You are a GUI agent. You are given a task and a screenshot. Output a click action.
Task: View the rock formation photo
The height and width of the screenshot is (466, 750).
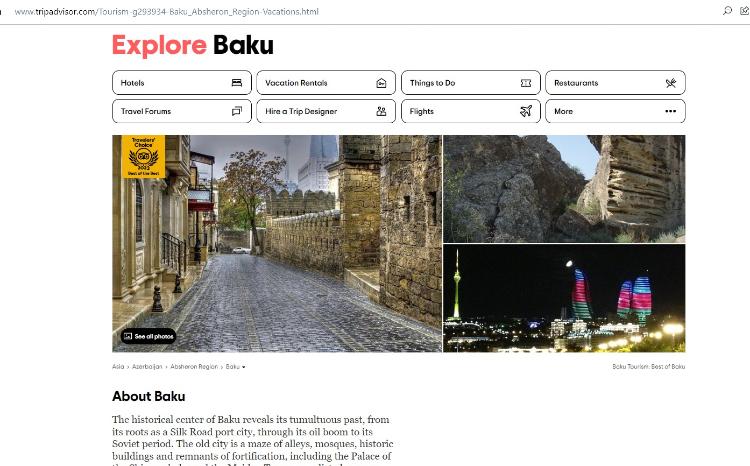(564, 188)
